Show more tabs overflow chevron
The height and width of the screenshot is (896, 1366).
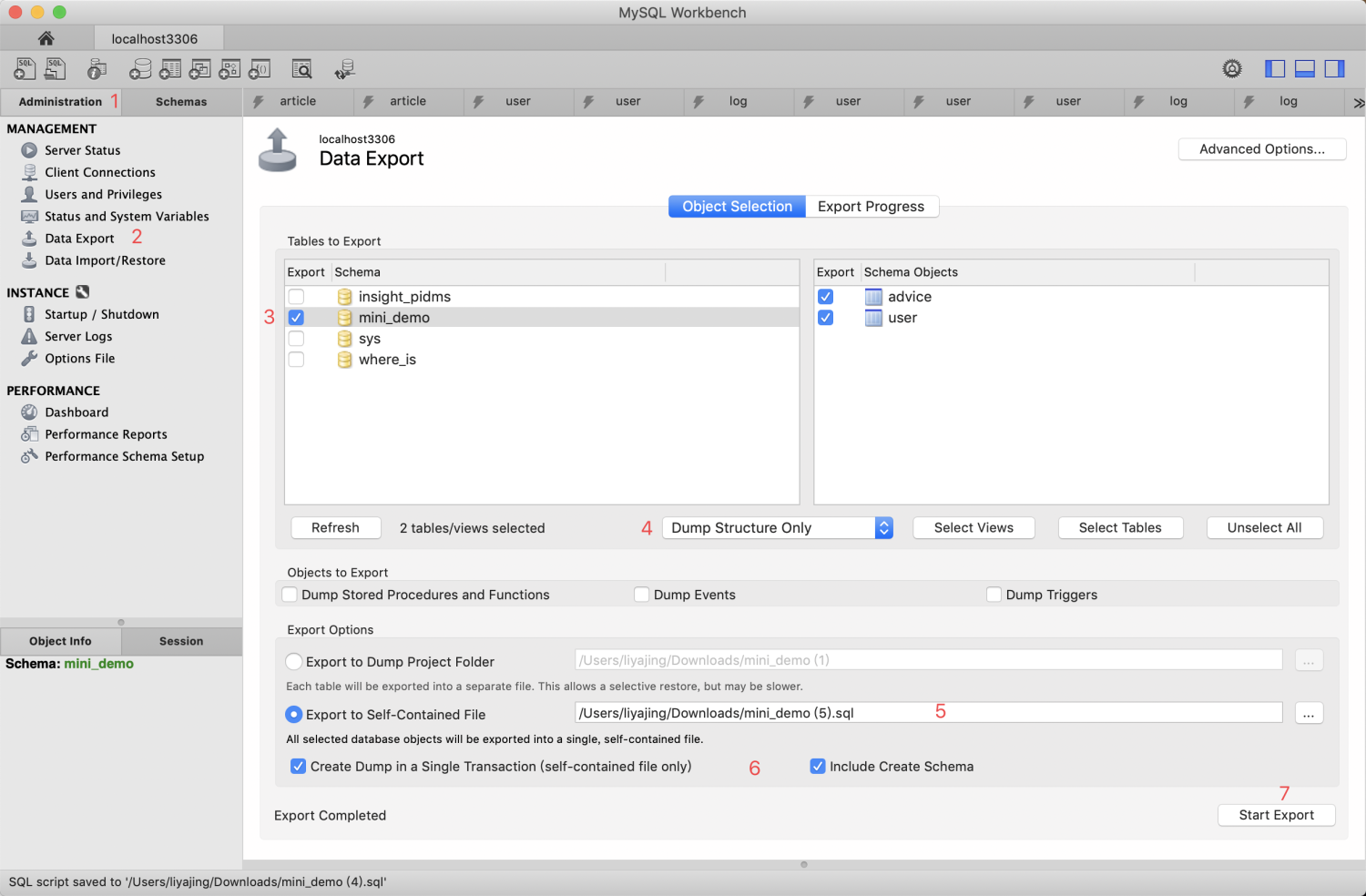tap(1358, 103)
